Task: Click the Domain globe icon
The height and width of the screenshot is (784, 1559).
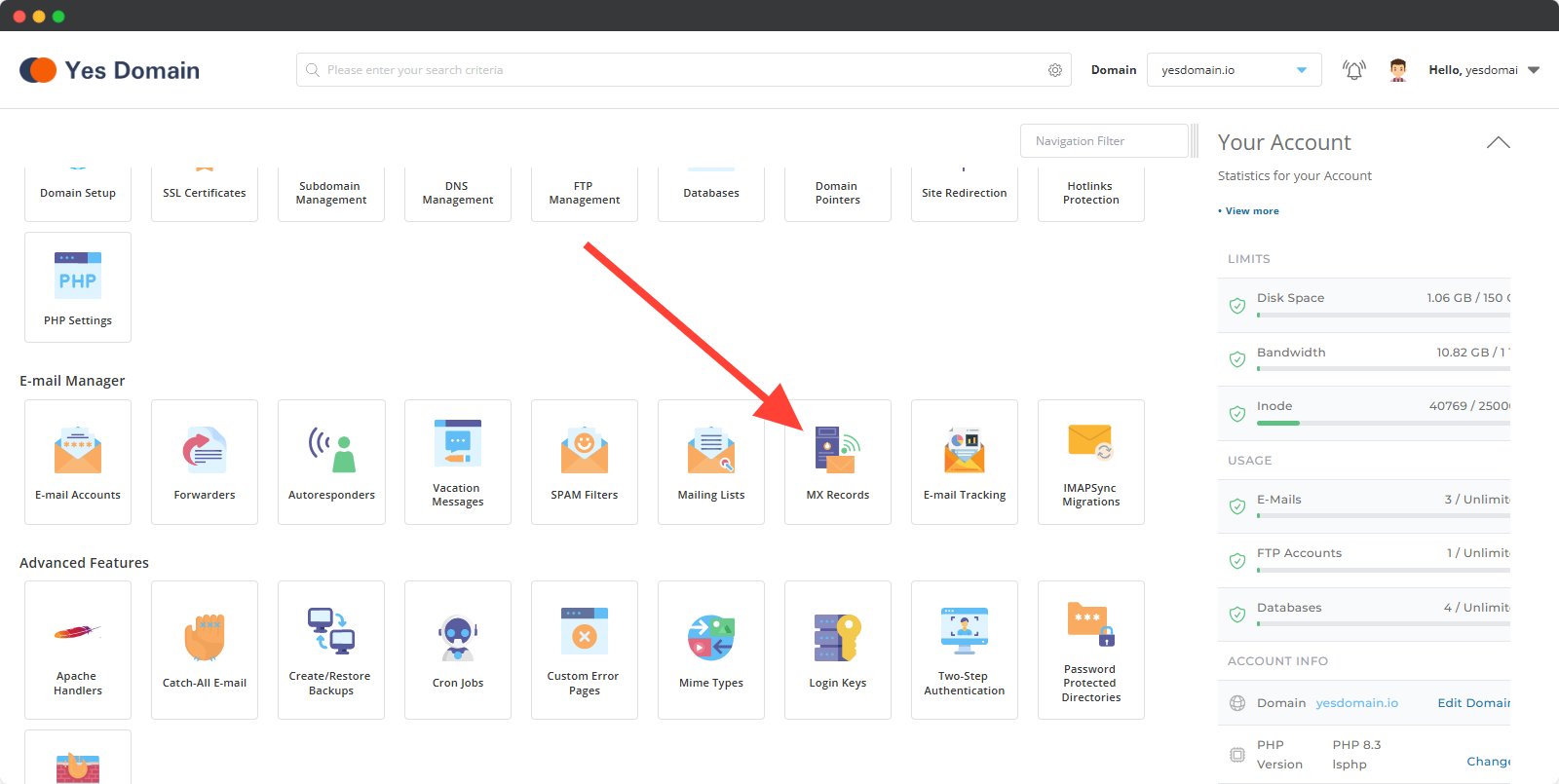Action: (x=1237, y=703)
